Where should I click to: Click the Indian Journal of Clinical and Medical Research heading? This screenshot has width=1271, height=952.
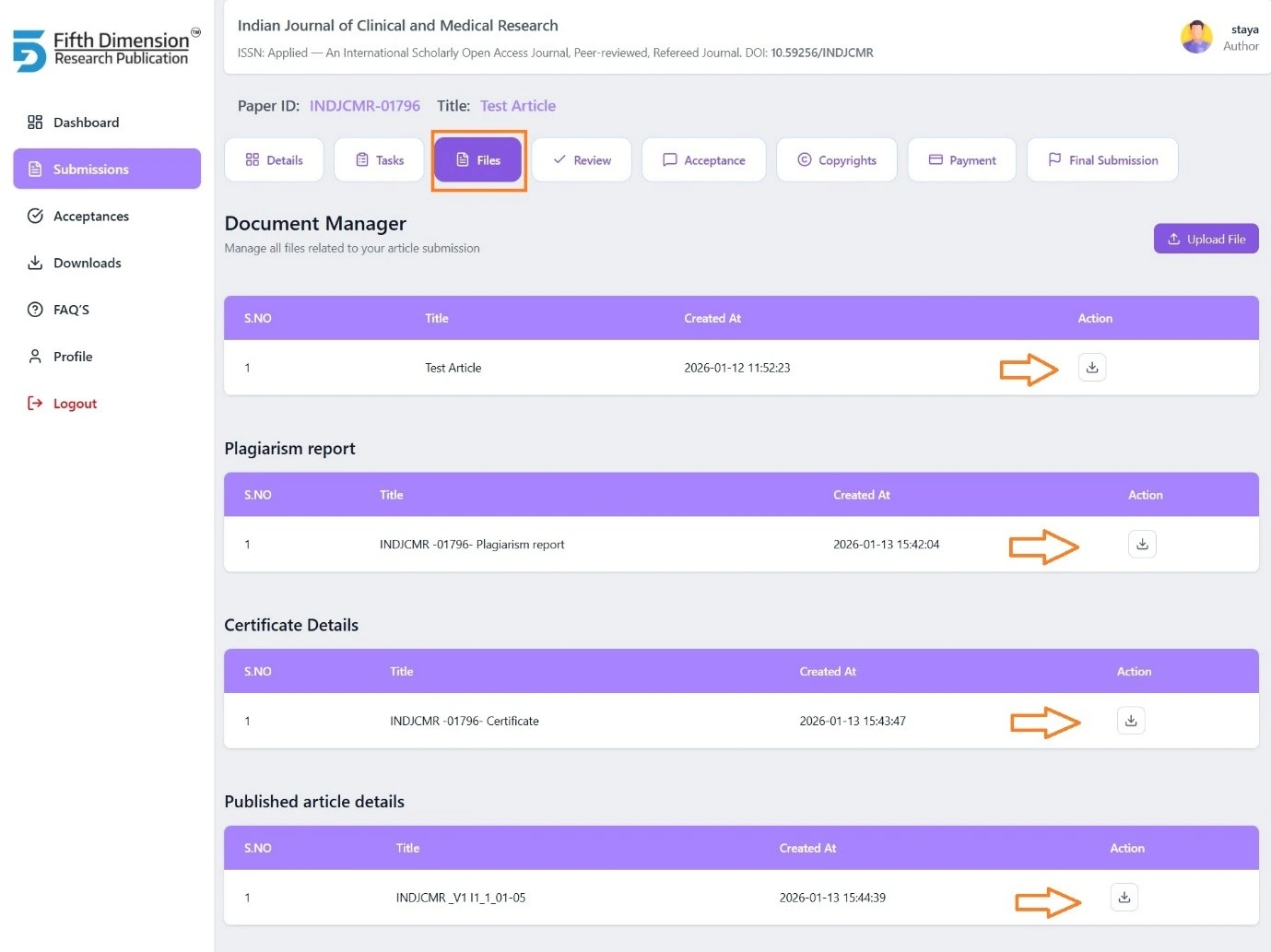(x=398, y=26)
